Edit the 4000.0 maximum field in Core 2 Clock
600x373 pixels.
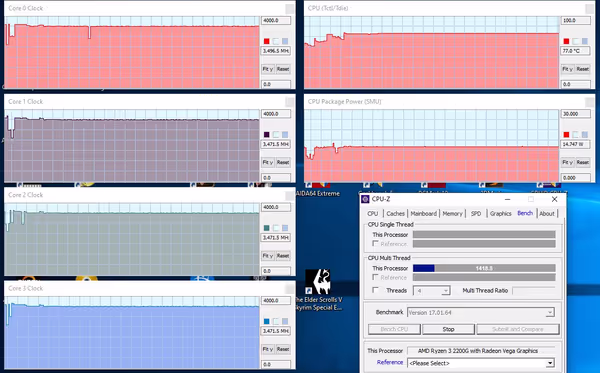click(x=276, y=207)
